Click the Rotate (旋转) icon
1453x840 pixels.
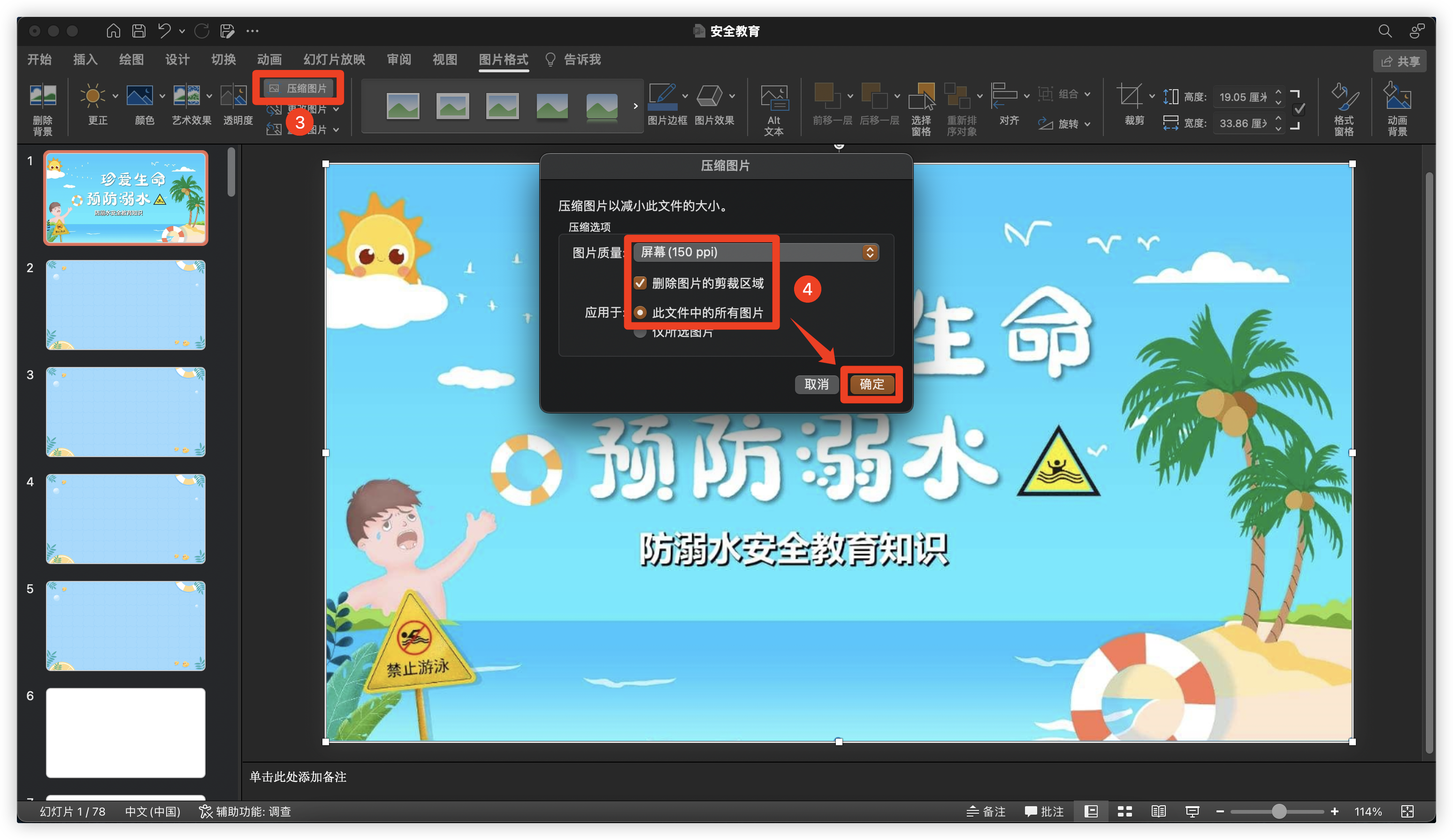[1045, 123]
